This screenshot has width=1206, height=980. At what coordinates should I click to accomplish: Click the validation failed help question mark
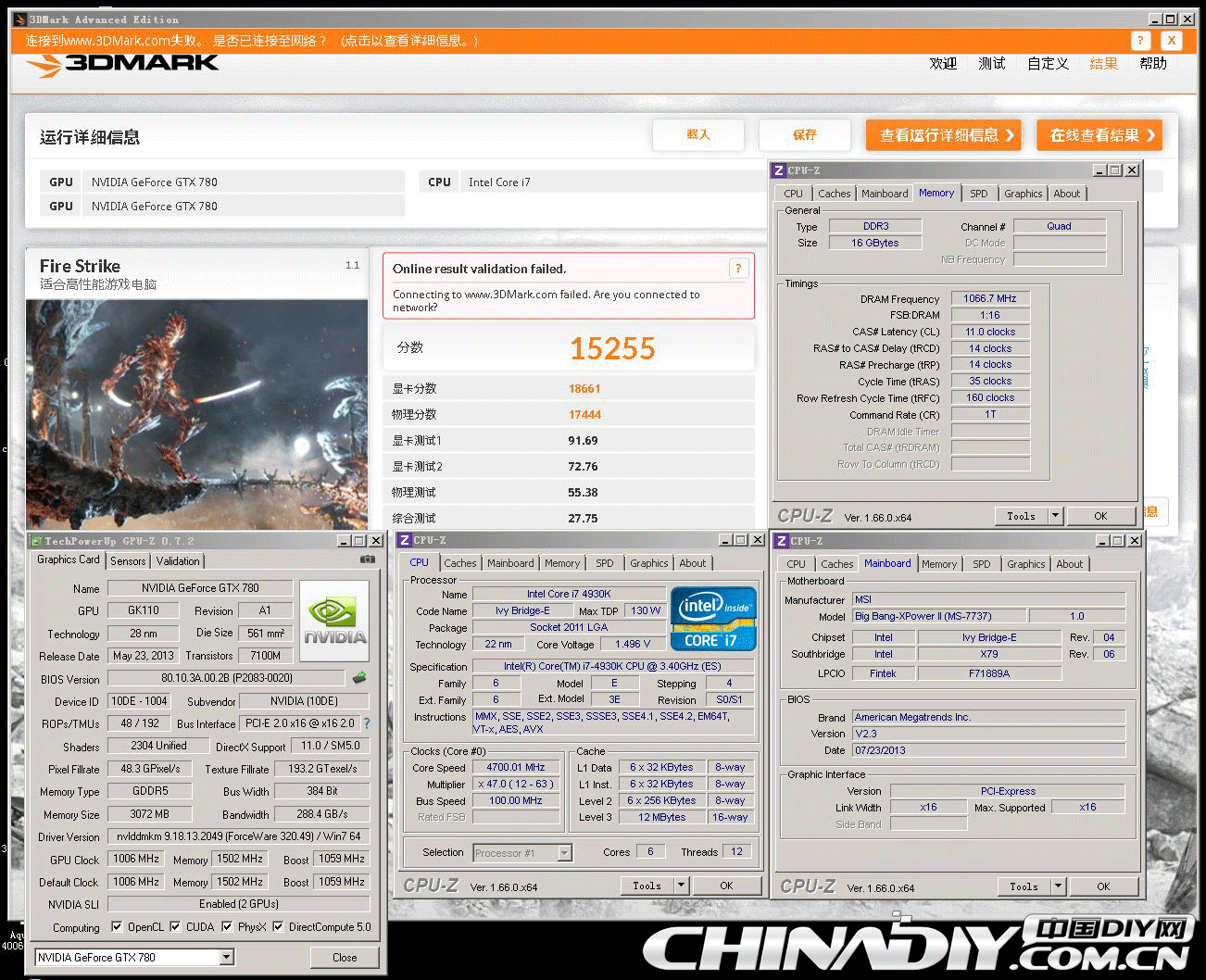738,269
